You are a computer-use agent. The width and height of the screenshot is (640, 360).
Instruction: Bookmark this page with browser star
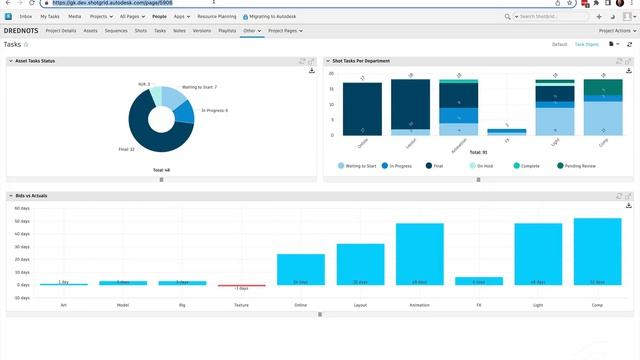point(569,3)
